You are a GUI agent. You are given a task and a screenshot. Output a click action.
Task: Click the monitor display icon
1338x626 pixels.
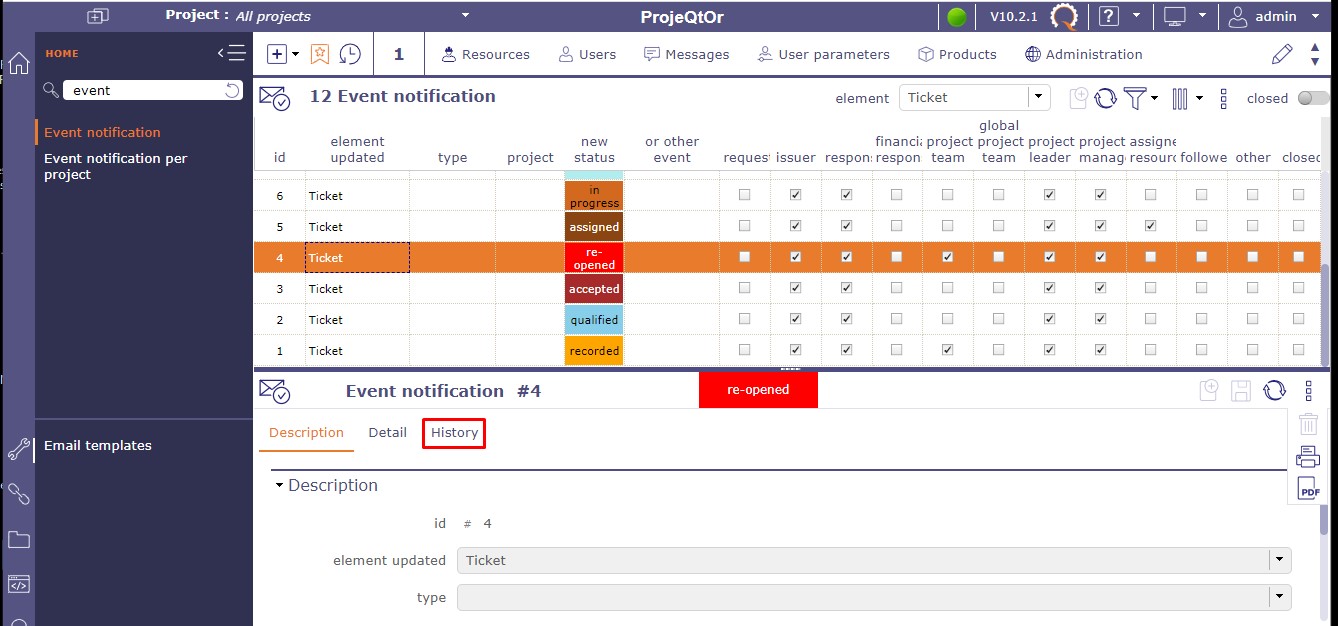pos(1175,16)
